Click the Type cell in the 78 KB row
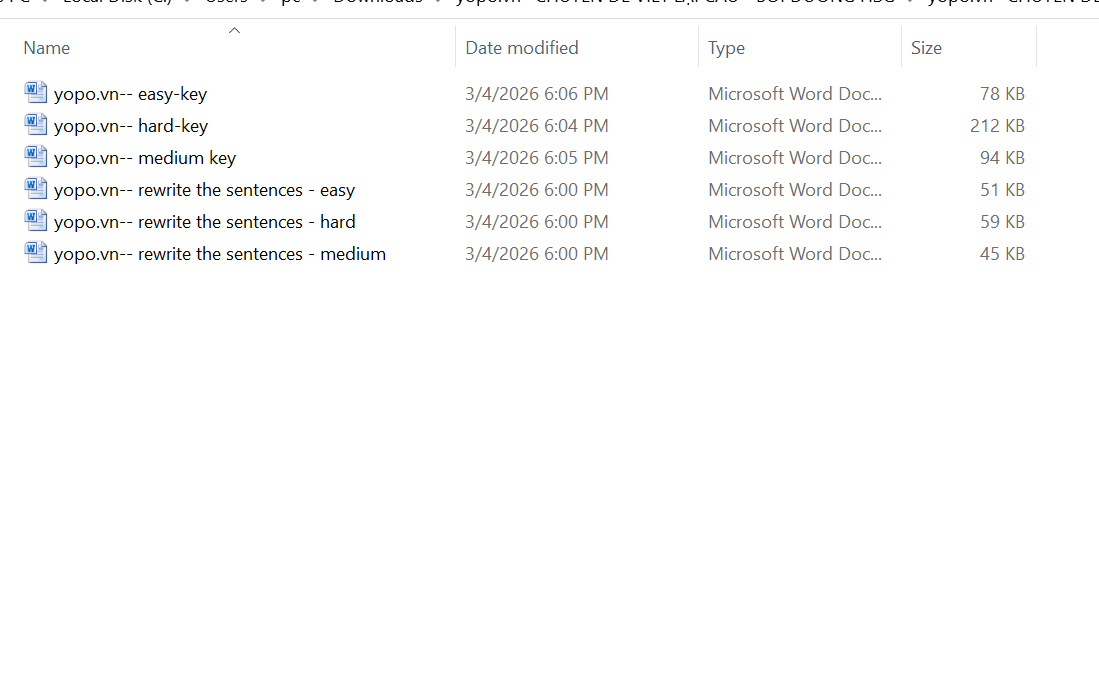Screen dimensions: 1099x699 click(794, 94)
